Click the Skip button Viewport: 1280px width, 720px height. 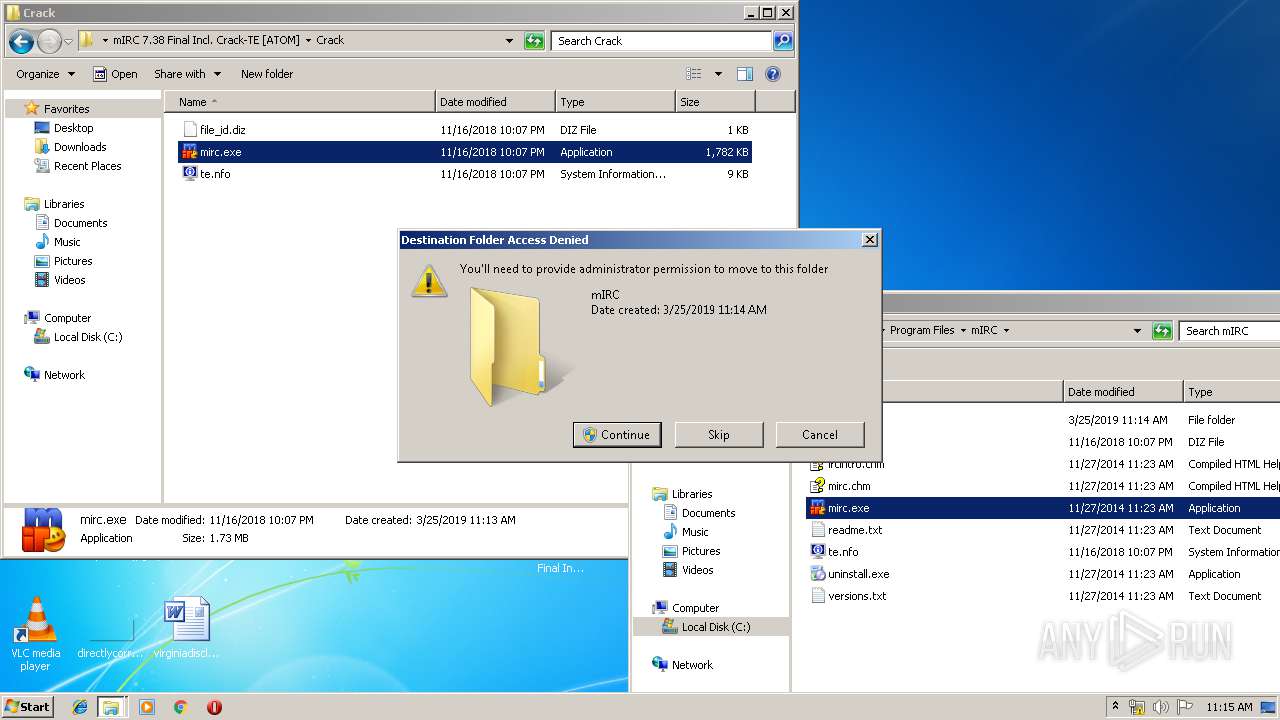[719, 435]
